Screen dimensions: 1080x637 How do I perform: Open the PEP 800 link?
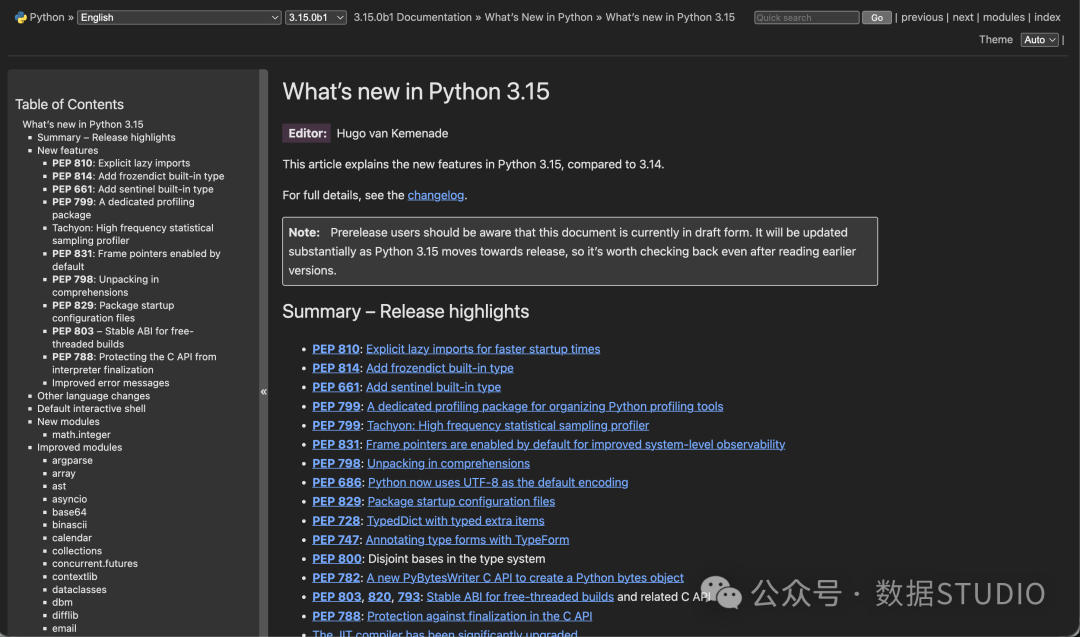pyautogui.click(x=337, y=559)
